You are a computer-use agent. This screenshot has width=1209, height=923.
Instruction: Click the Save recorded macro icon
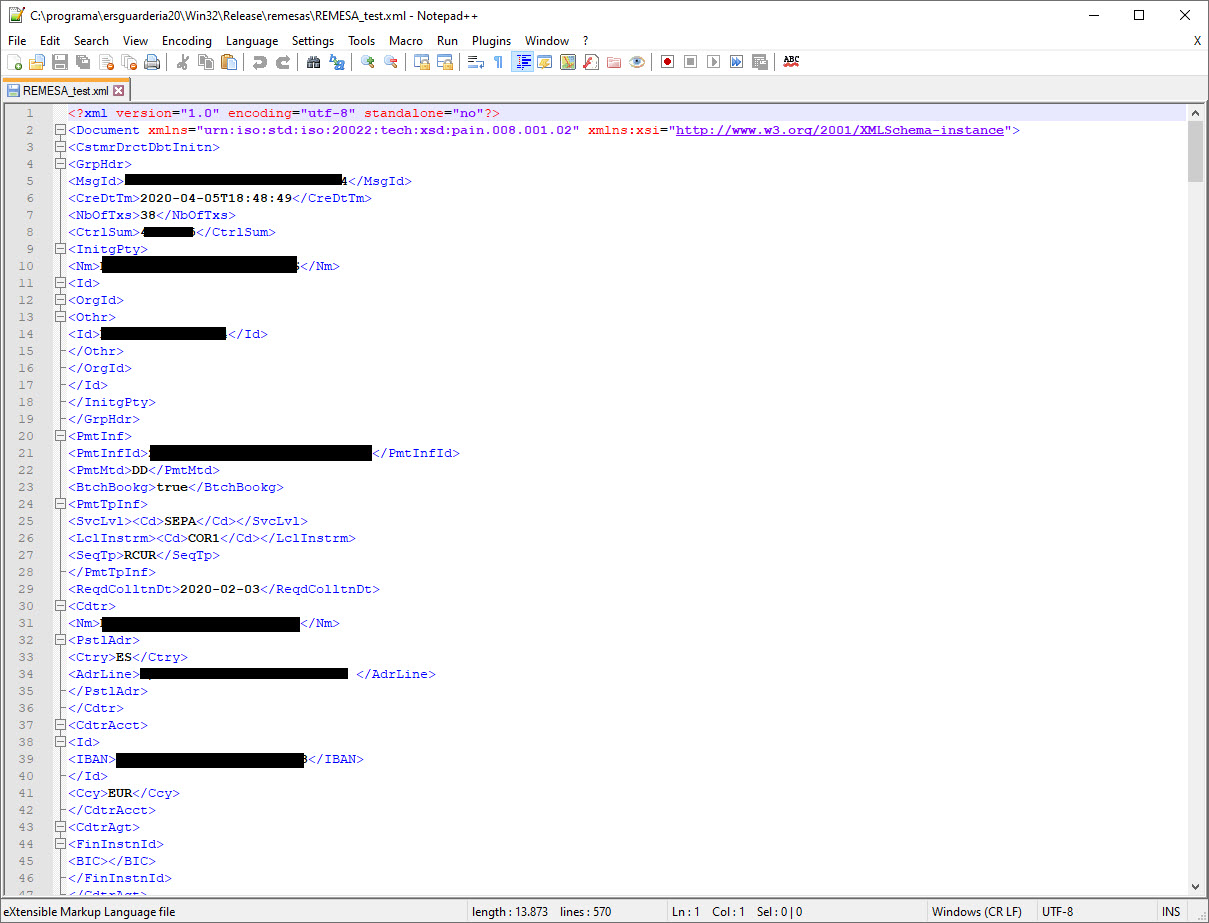click(759, 62)
